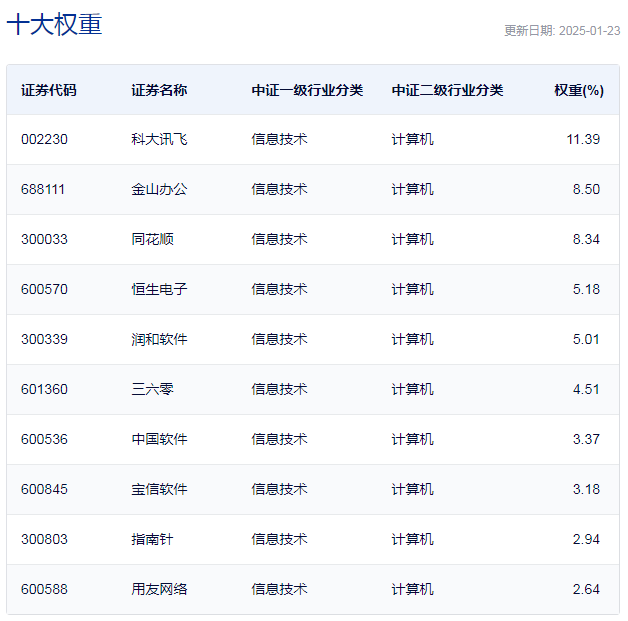This screenshot has height=621, width=628.
Task: Click weight value 8.34
Action: (586, 239)
